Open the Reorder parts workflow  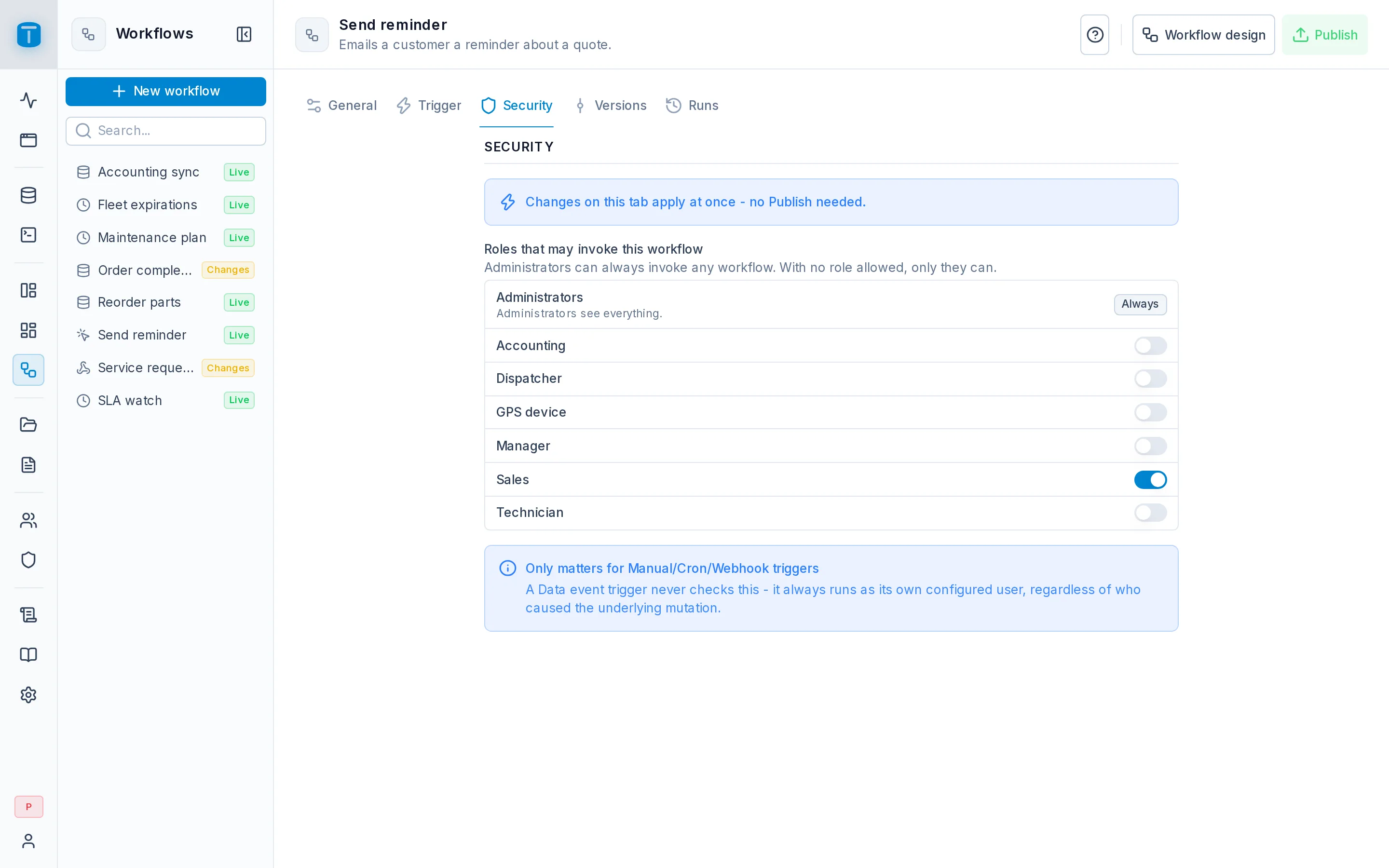[166, 302]
